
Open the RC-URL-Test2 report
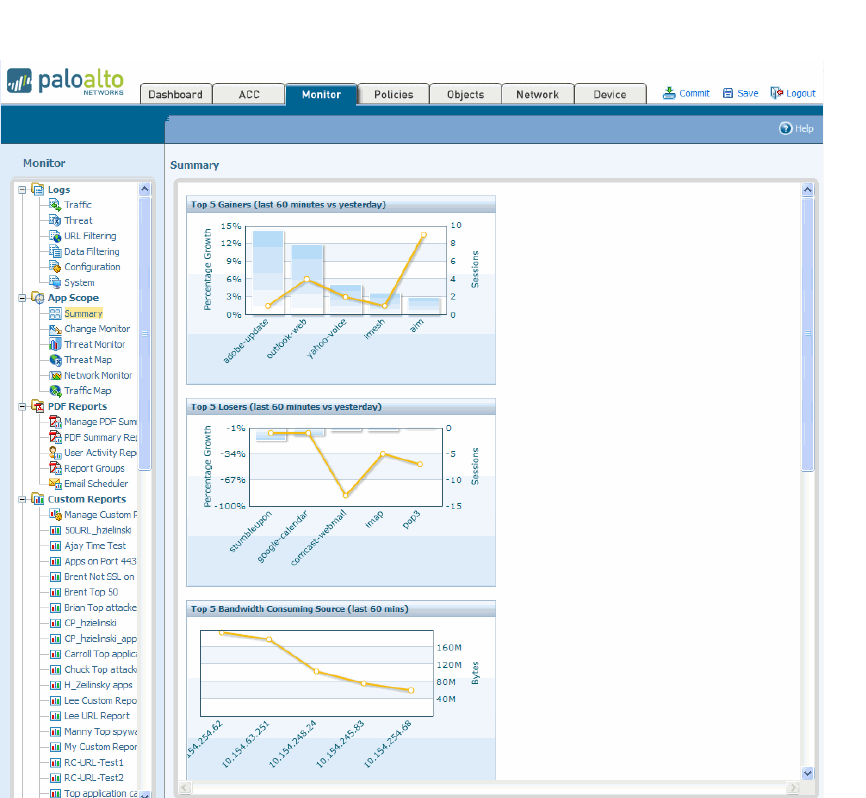[x=94, y=778]
